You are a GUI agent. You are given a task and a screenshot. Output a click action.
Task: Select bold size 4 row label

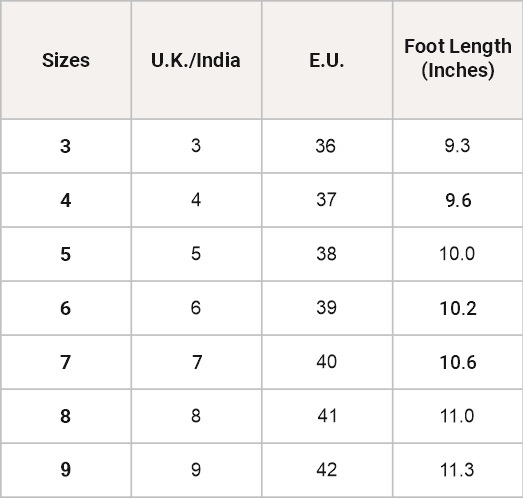(x=66, y=200)
